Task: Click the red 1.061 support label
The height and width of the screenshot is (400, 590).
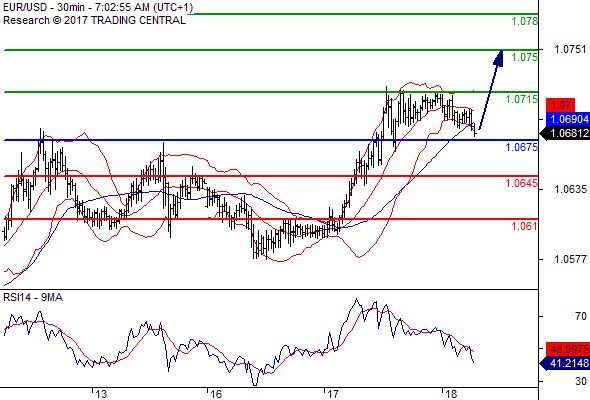Action: coord(524,226)
